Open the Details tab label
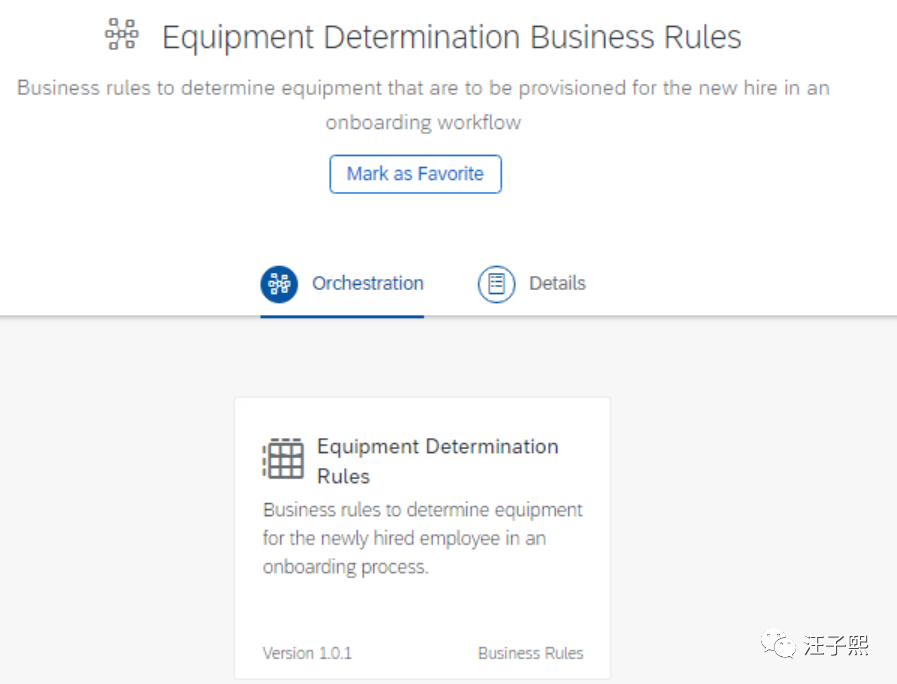The height and width of the screenshot is (684, 897). pos(557,283)
